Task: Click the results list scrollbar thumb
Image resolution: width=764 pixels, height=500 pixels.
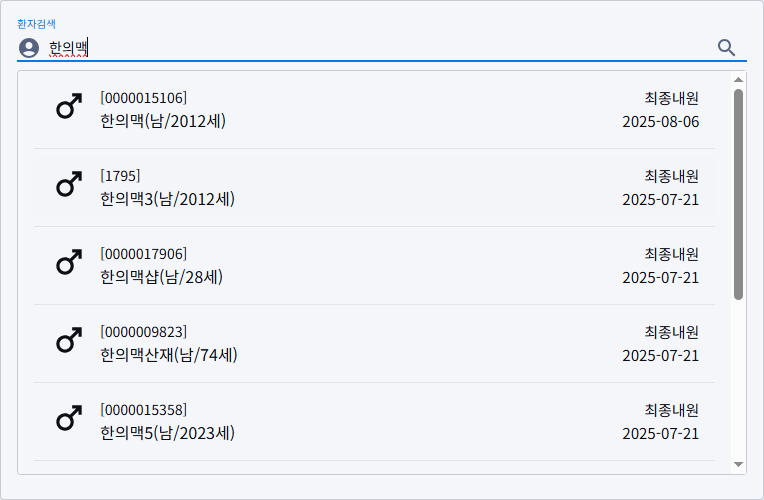Action: click(738, 194)
